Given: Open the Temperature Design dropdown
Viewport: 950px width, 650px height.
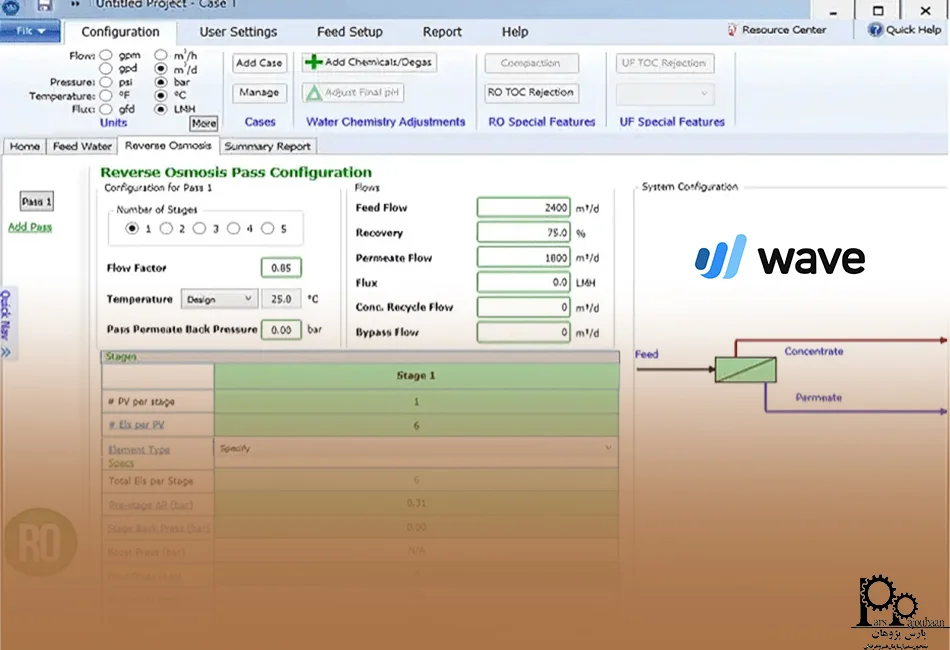Looking at the screenshot, I should 219,299.
